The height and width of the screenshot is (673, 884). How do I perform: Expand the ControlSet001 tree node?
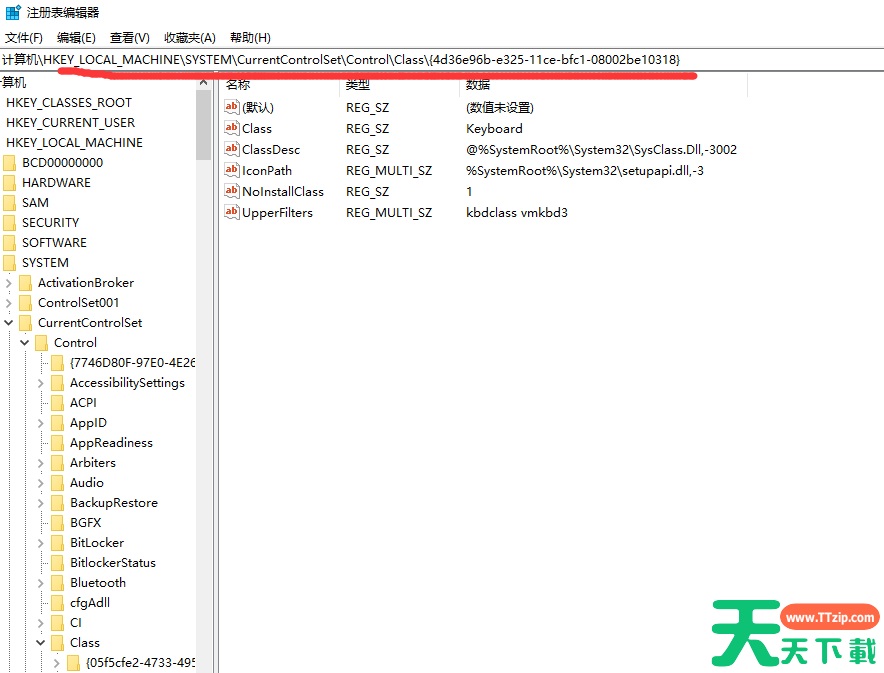(8, 303)
